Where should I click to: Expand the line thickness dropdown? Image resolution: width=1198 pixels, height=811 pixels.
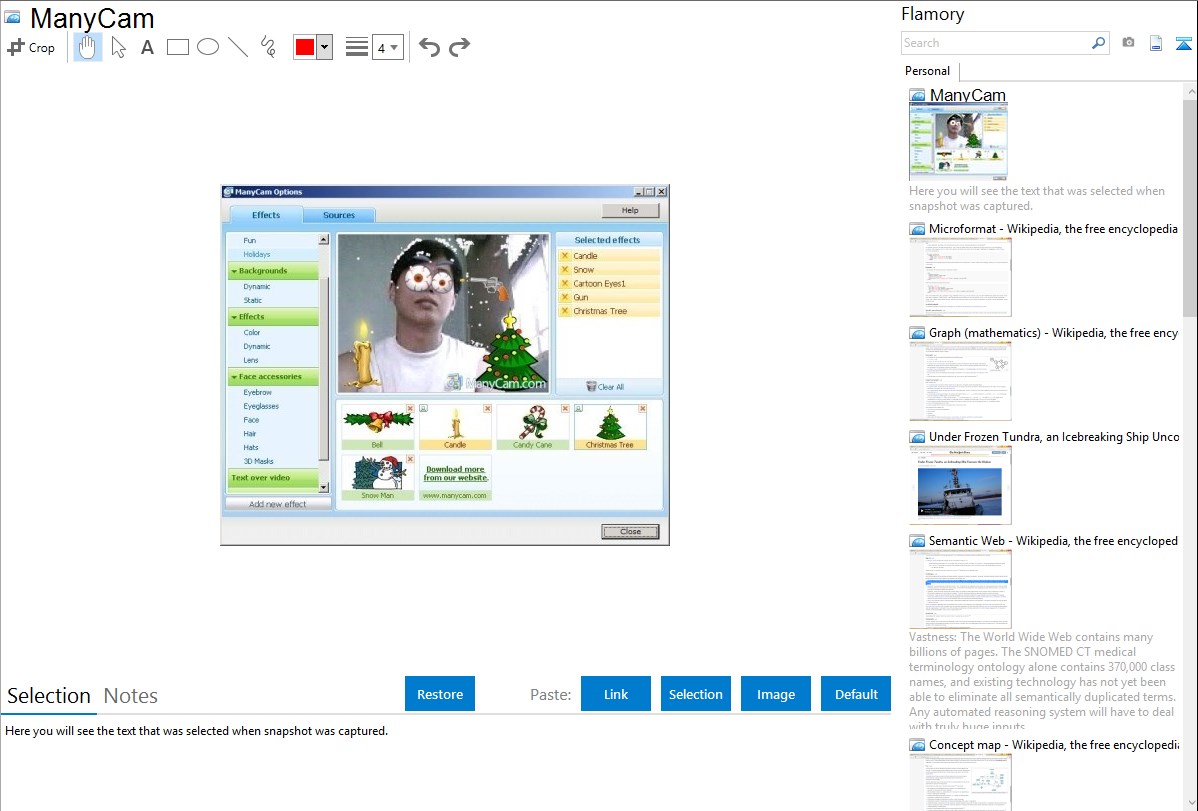388,47
